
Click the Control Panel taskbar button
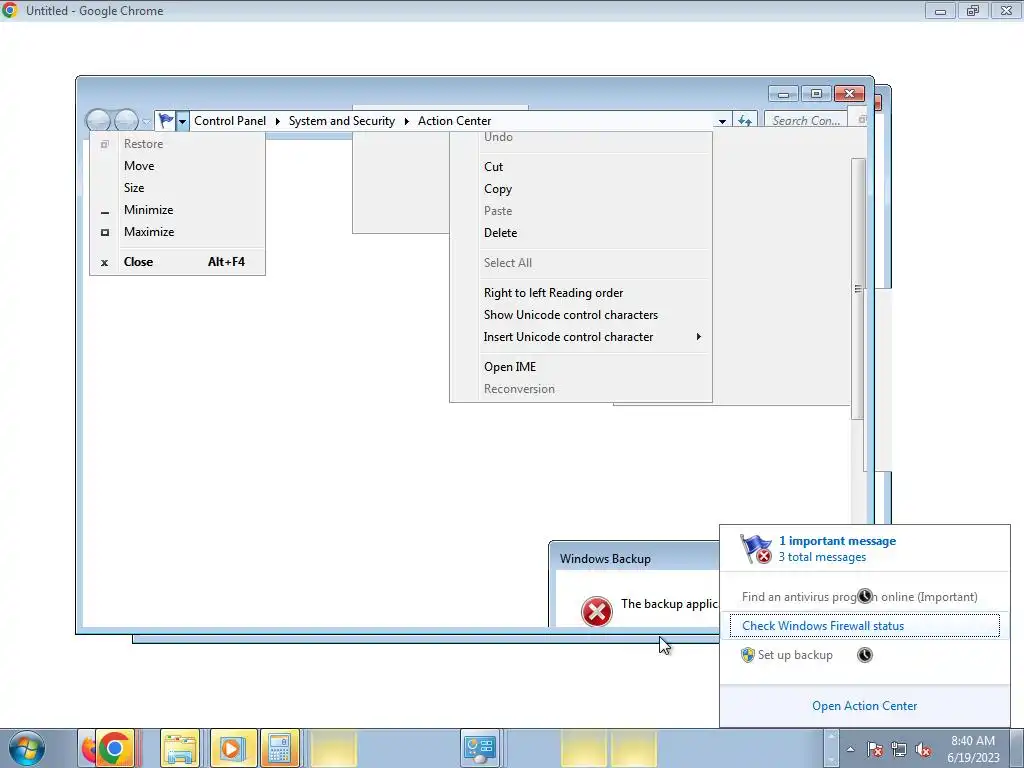click(x=480, y=748)
